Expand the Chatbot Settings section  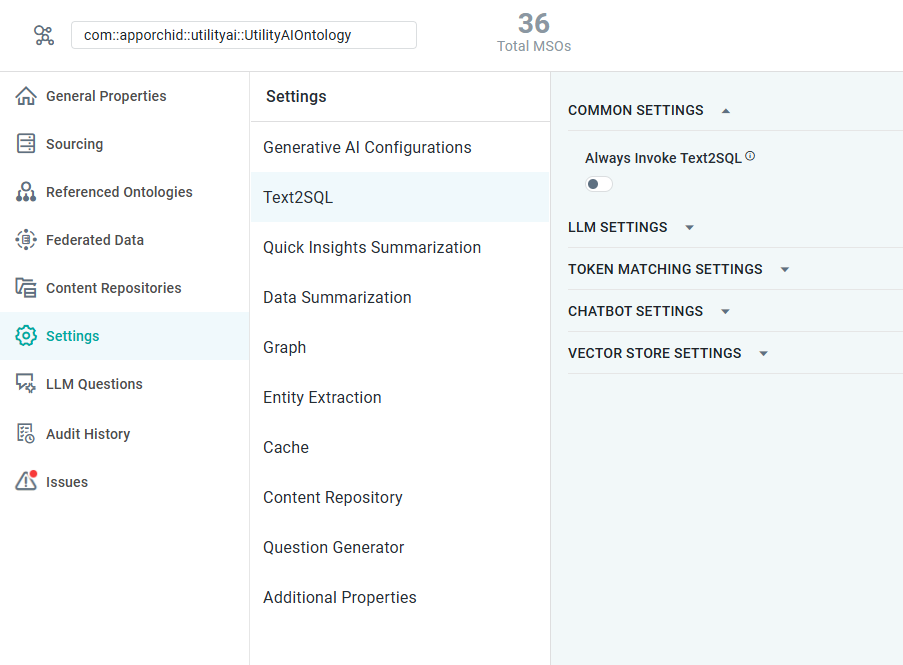click(x=725, y=312)
